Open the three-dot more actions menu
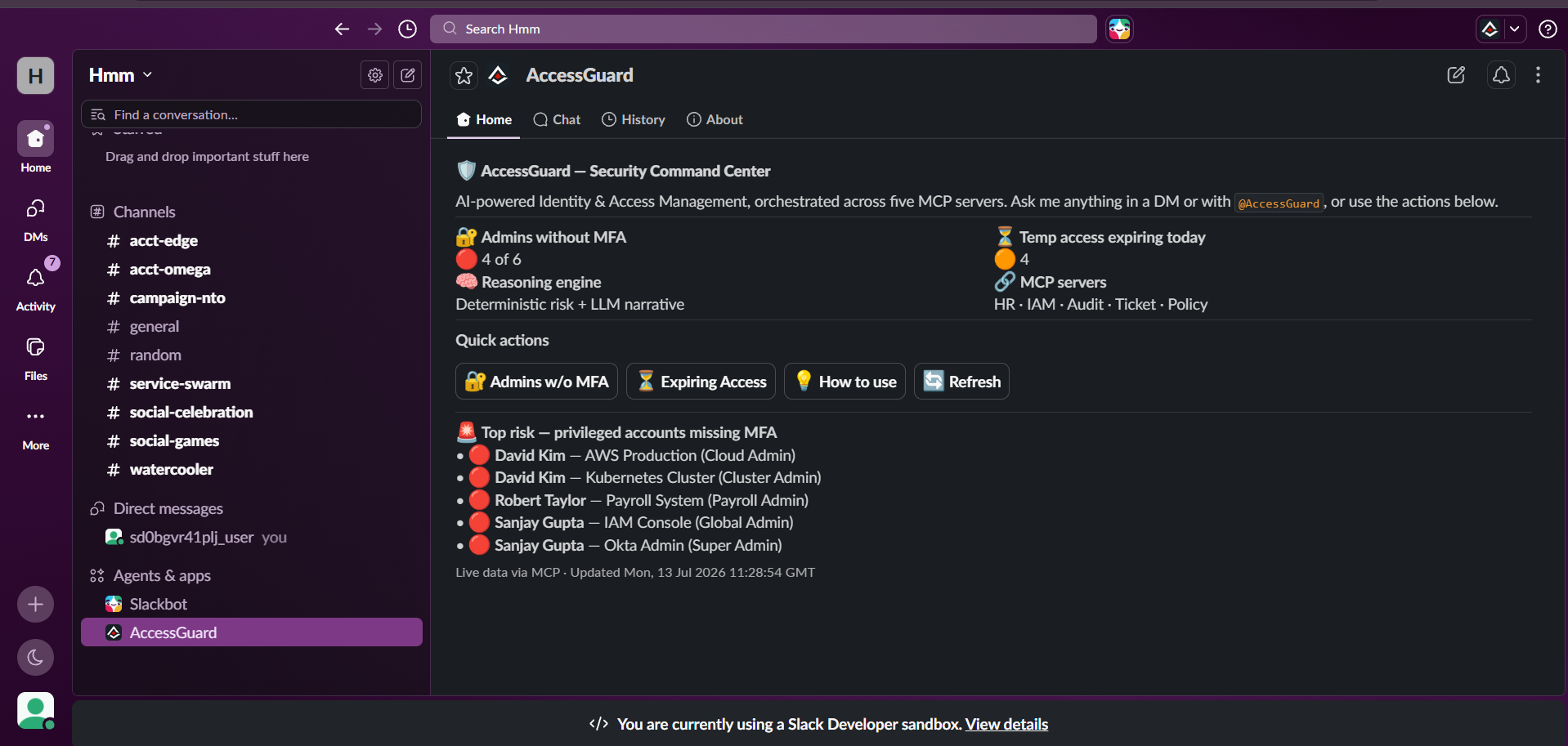Image resolution: width=1568 pixels, height=746 pixels. coord(1538,75)
